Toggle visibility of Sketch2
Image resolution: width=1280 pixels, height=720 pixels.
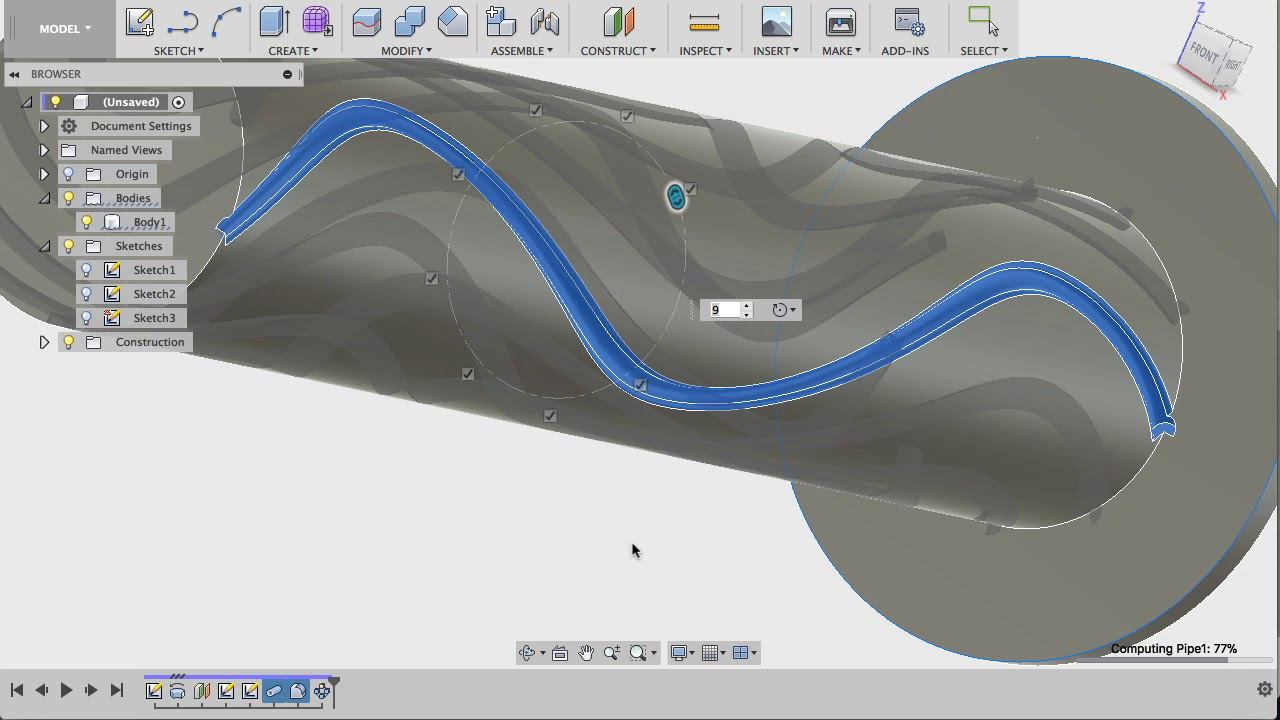(x=87, y=294)
